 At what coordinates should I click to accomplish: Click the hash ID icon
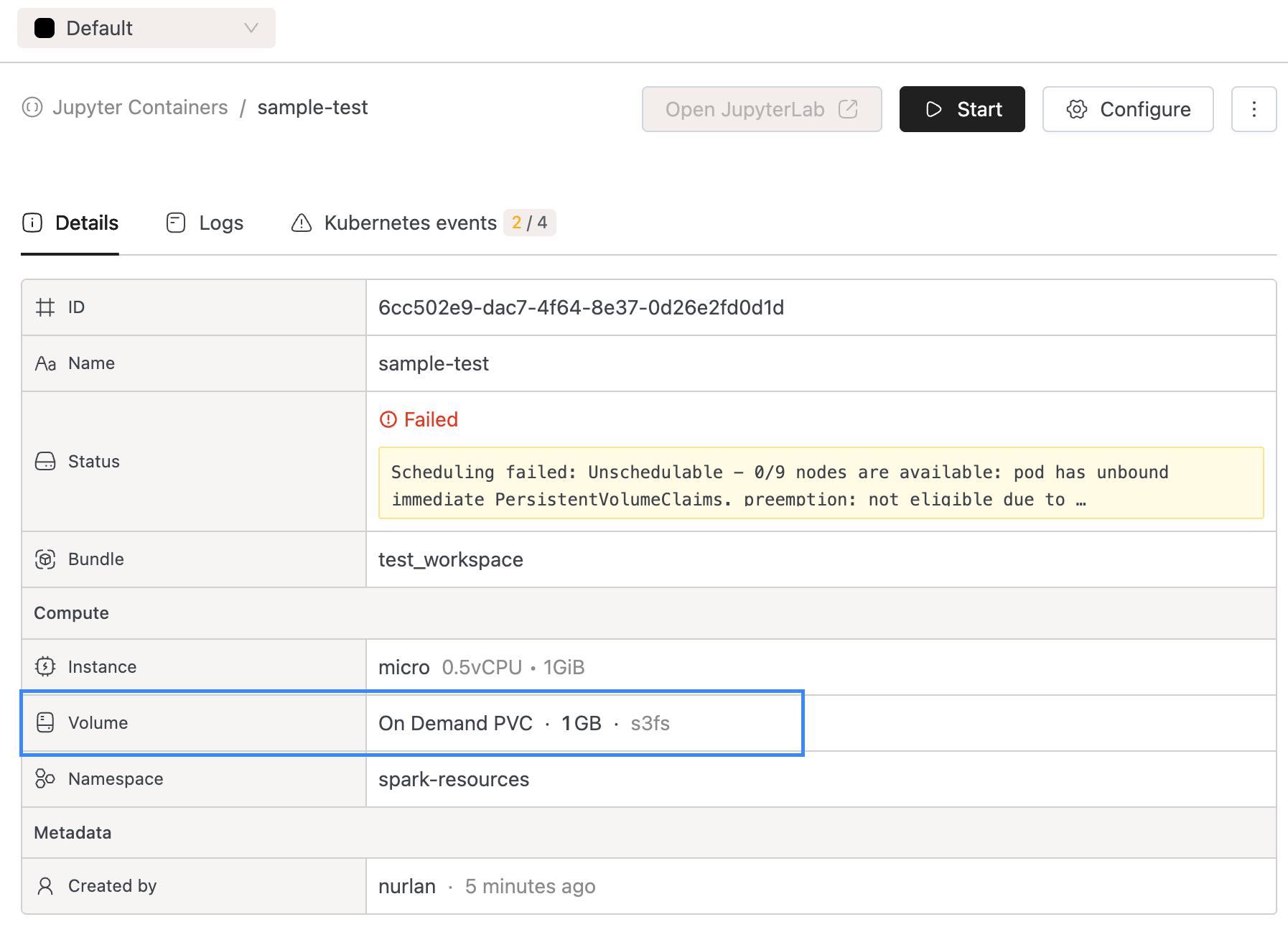45,307
